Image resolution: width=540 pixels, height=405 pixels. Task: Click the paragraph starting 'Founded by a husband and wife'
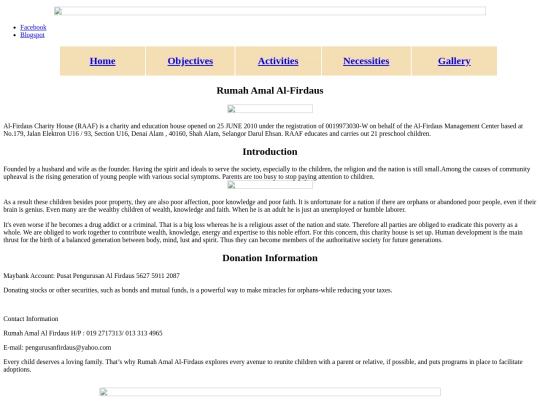[x=267, y=173]
